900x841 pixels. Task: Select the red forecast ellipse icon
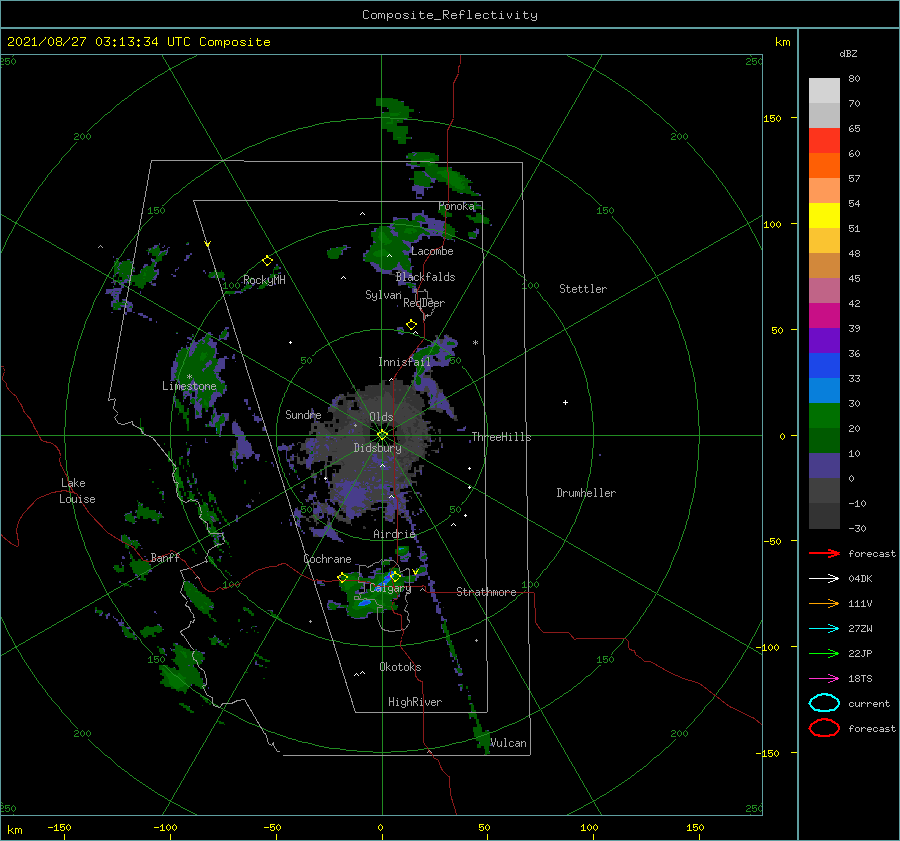824,728
